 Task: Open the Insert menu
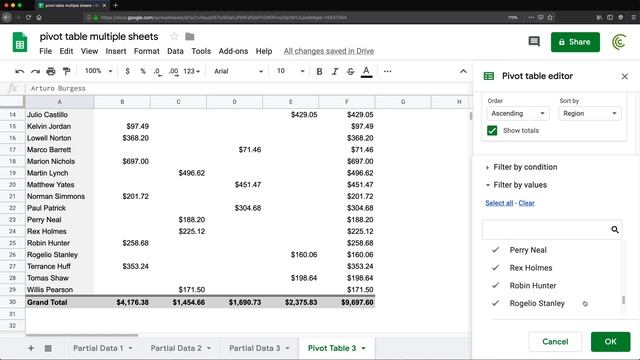click(x=116, y=51)
